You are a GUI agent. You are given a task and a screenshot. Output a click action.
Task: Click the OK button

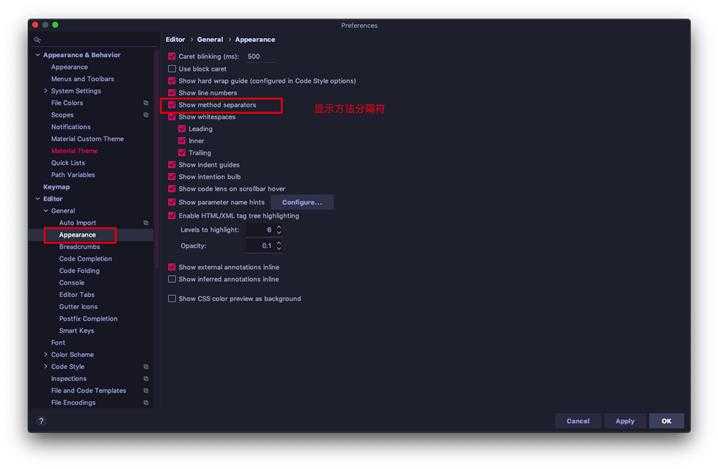666,421
